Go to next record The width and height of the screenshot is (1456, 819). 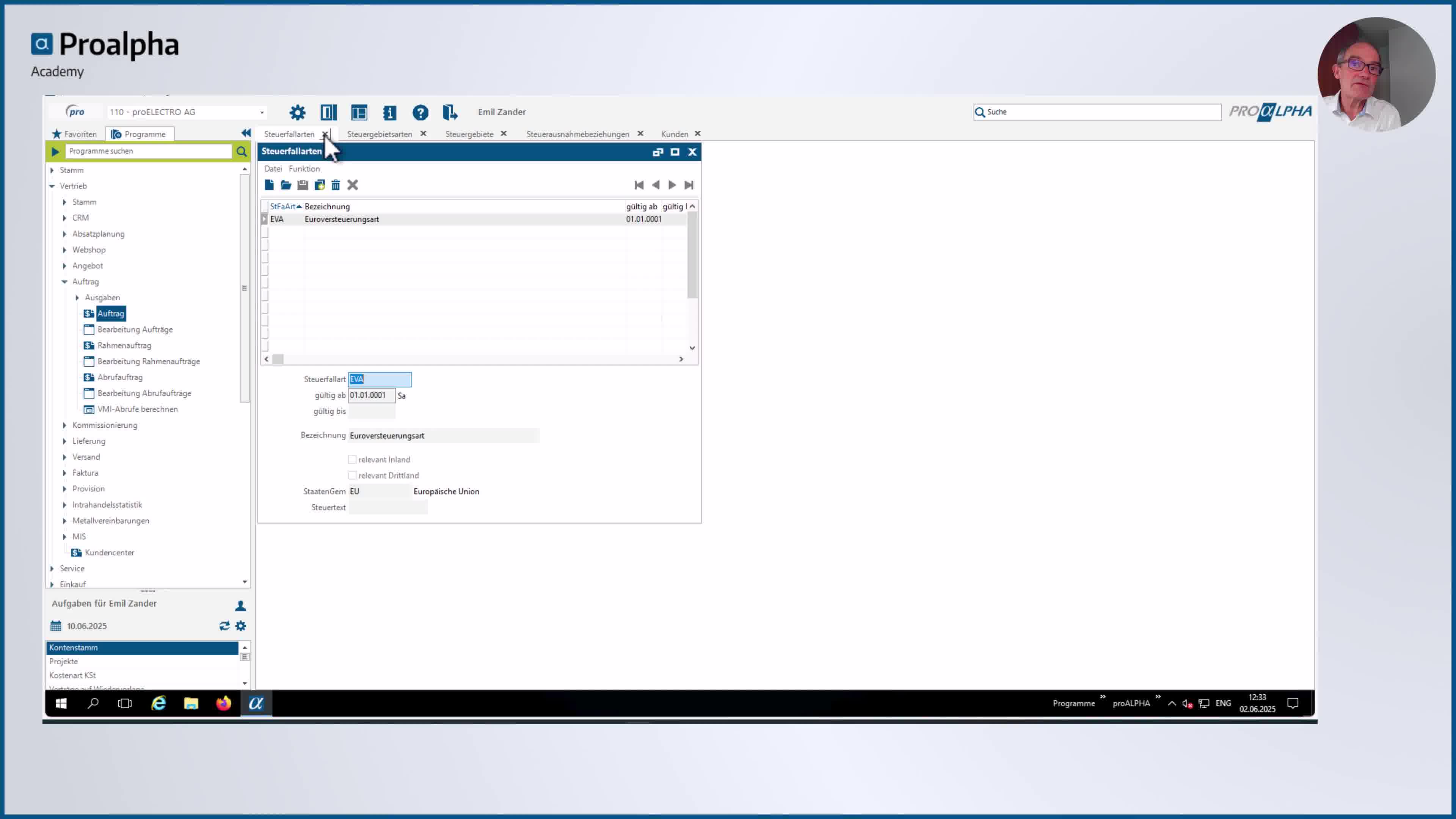tap(672, 185)
